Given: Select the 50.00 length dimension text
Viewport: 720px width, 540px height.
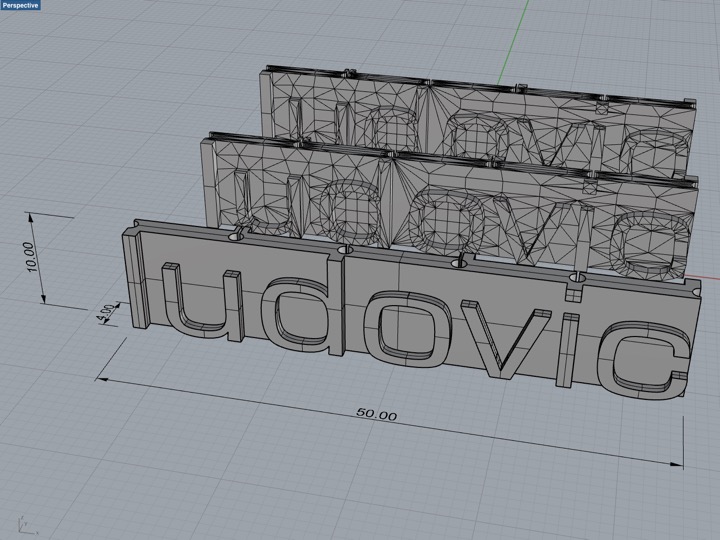Looking at the screenshot, I should point(376,414).
